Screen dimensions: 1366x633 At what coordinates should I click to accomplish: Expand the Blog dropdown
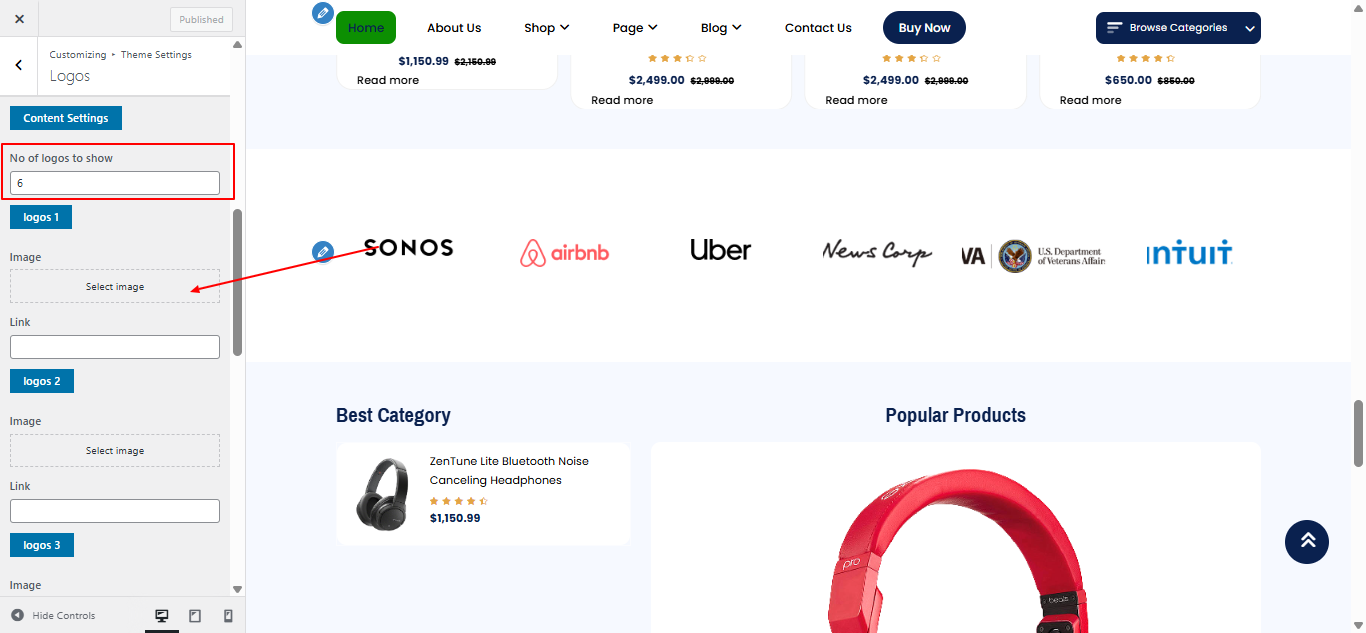(x=720, y=27)
